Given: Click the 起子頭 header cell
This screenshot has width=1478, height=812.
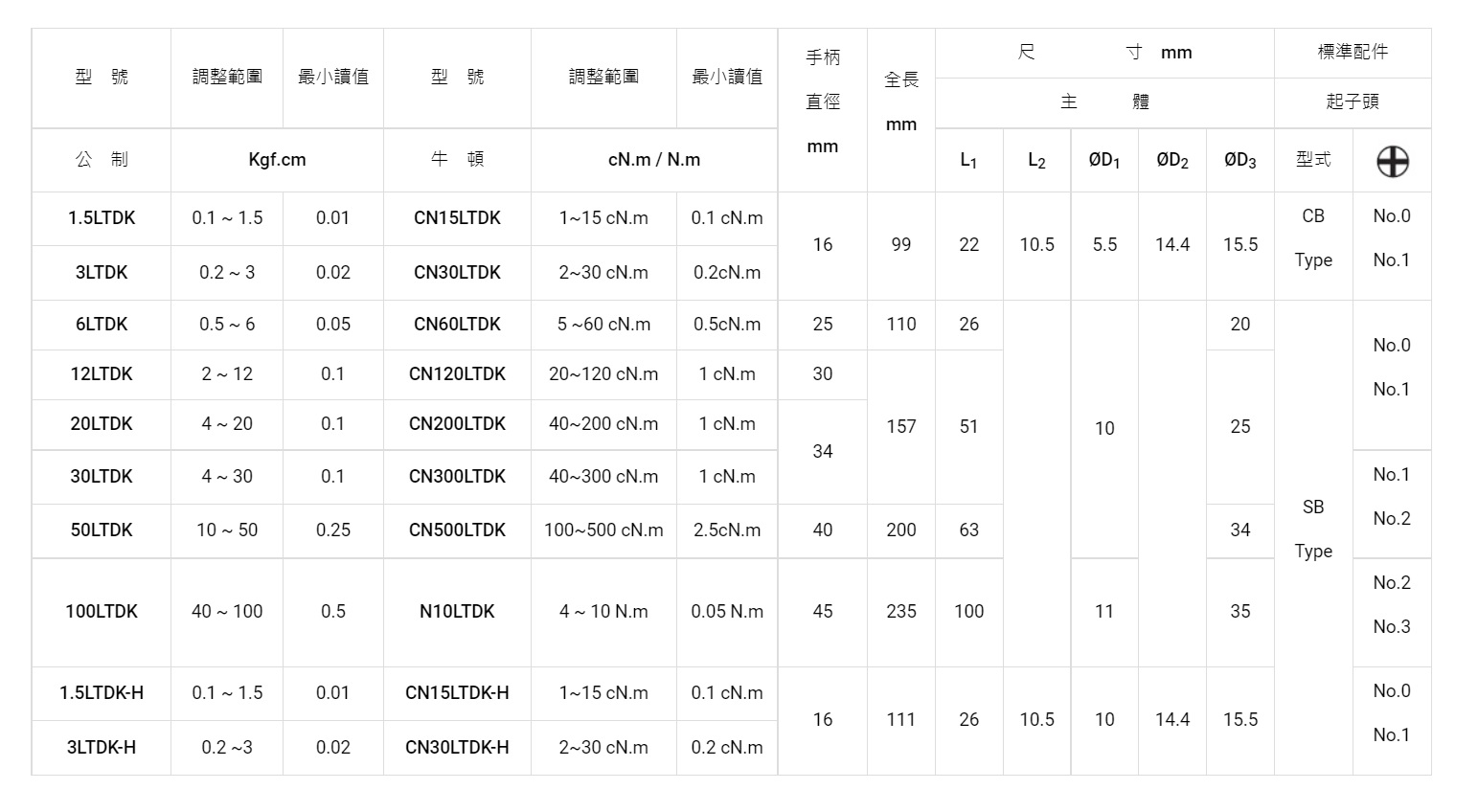Looking at the screenshot, I should 1352,102.
